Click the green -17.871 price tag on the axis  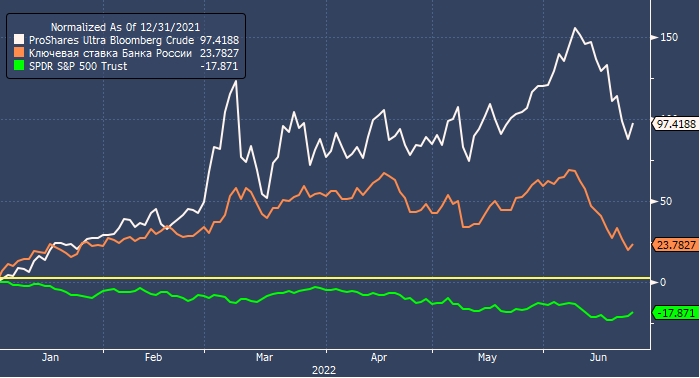[x=676, y=313]
